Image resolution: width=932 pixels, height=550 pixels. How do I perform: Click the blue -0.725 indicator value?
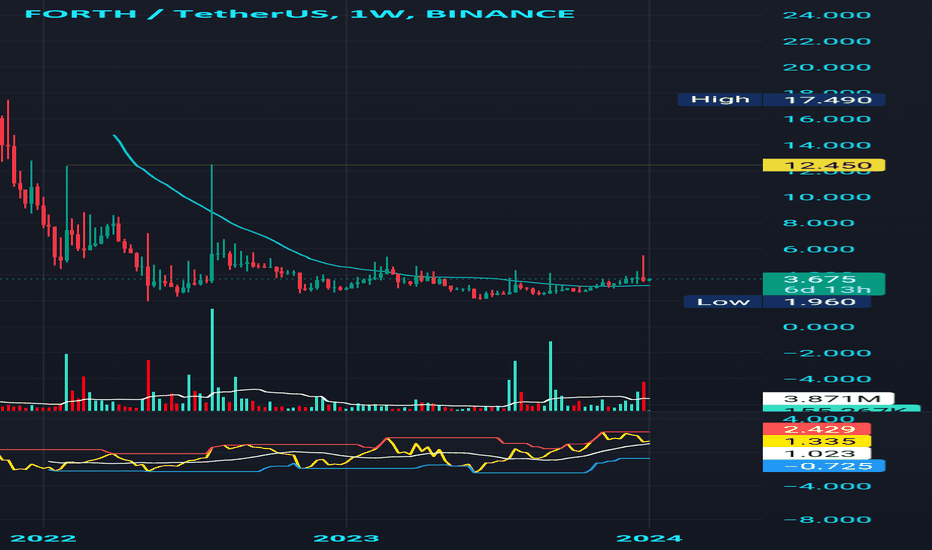(824, 466)
